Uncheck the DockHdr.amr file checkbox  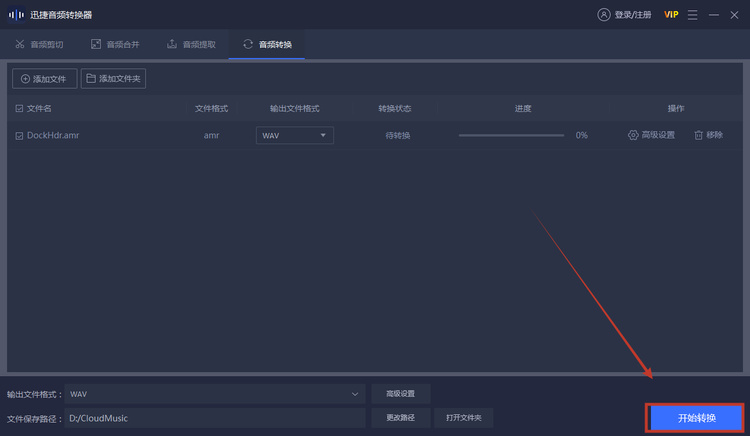point(19,136)
